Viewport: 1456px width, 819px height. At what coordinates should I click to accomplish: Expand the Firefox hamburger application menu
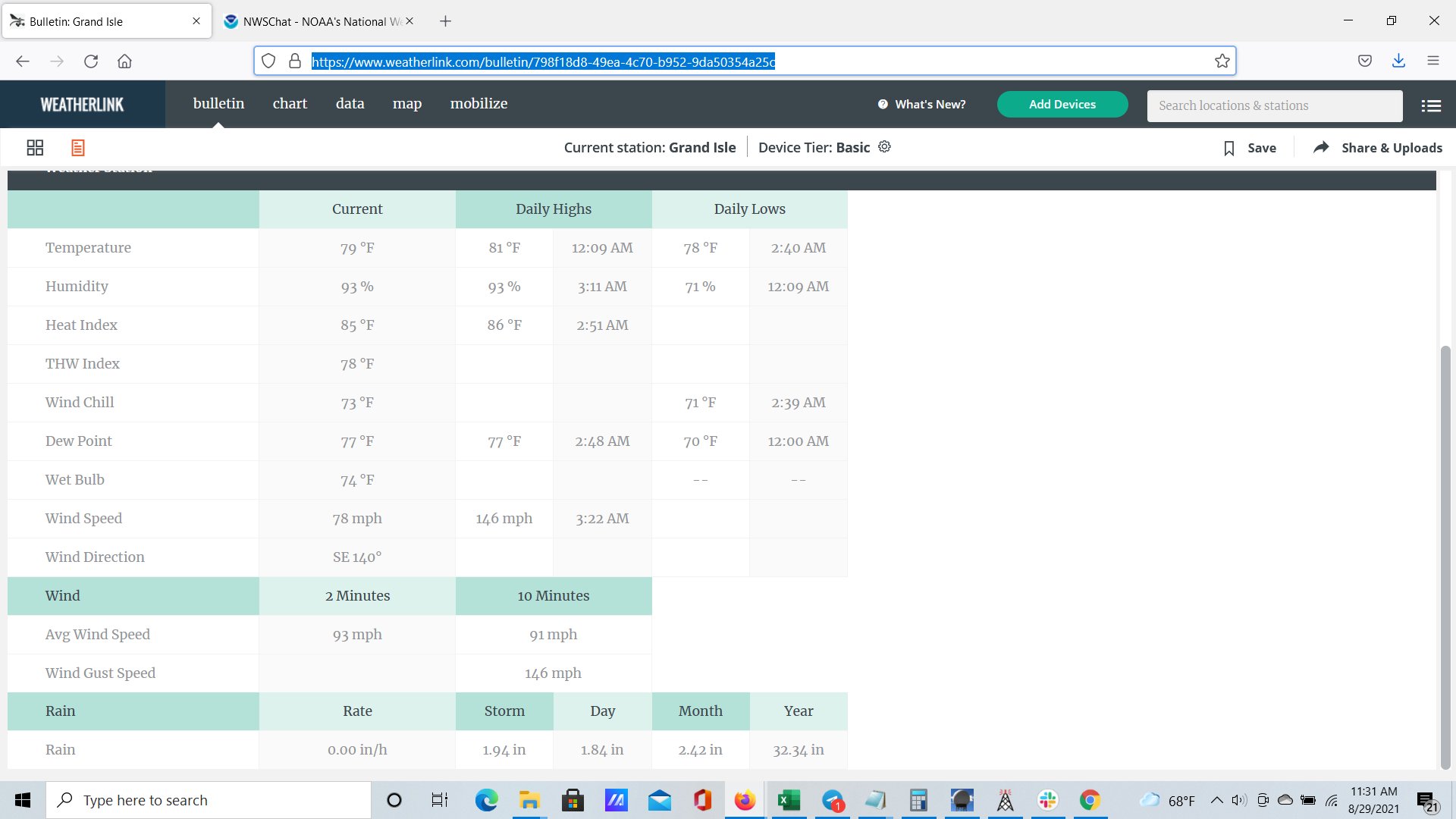coord(1432,61)
